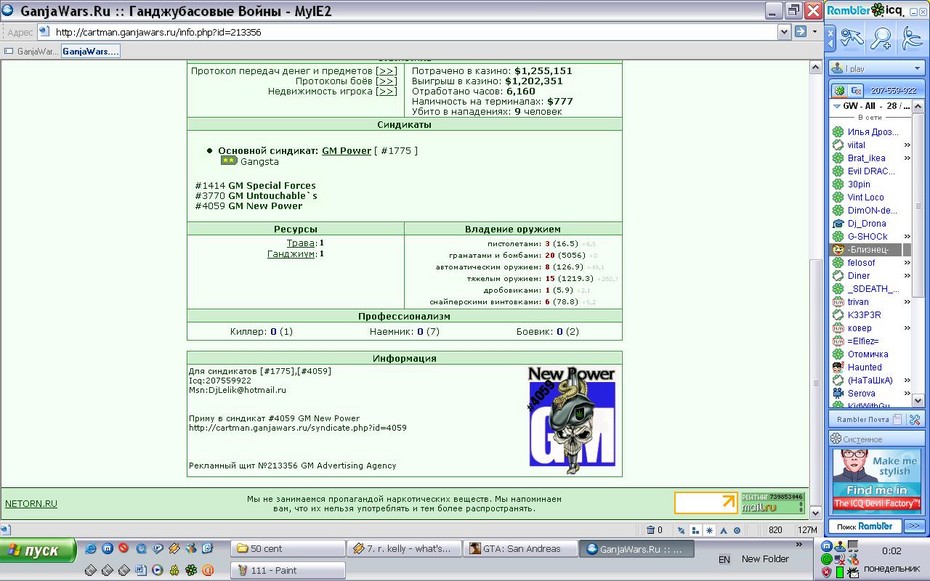Click the Ганджиум resource link
The width and height of the screenshot is (930, 581).
point(291,254)
